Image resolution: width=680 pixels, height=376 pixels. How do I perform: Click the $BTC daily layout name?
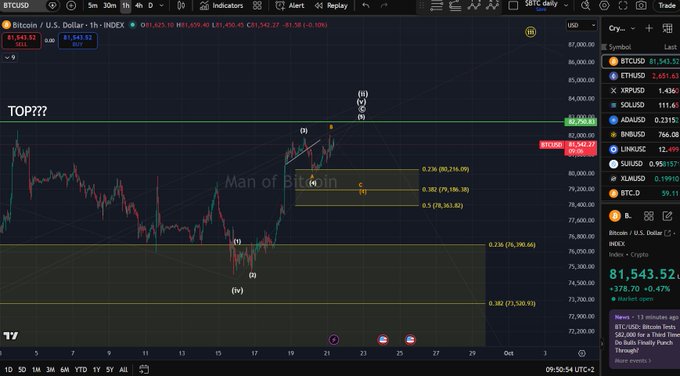coord(541,5)
